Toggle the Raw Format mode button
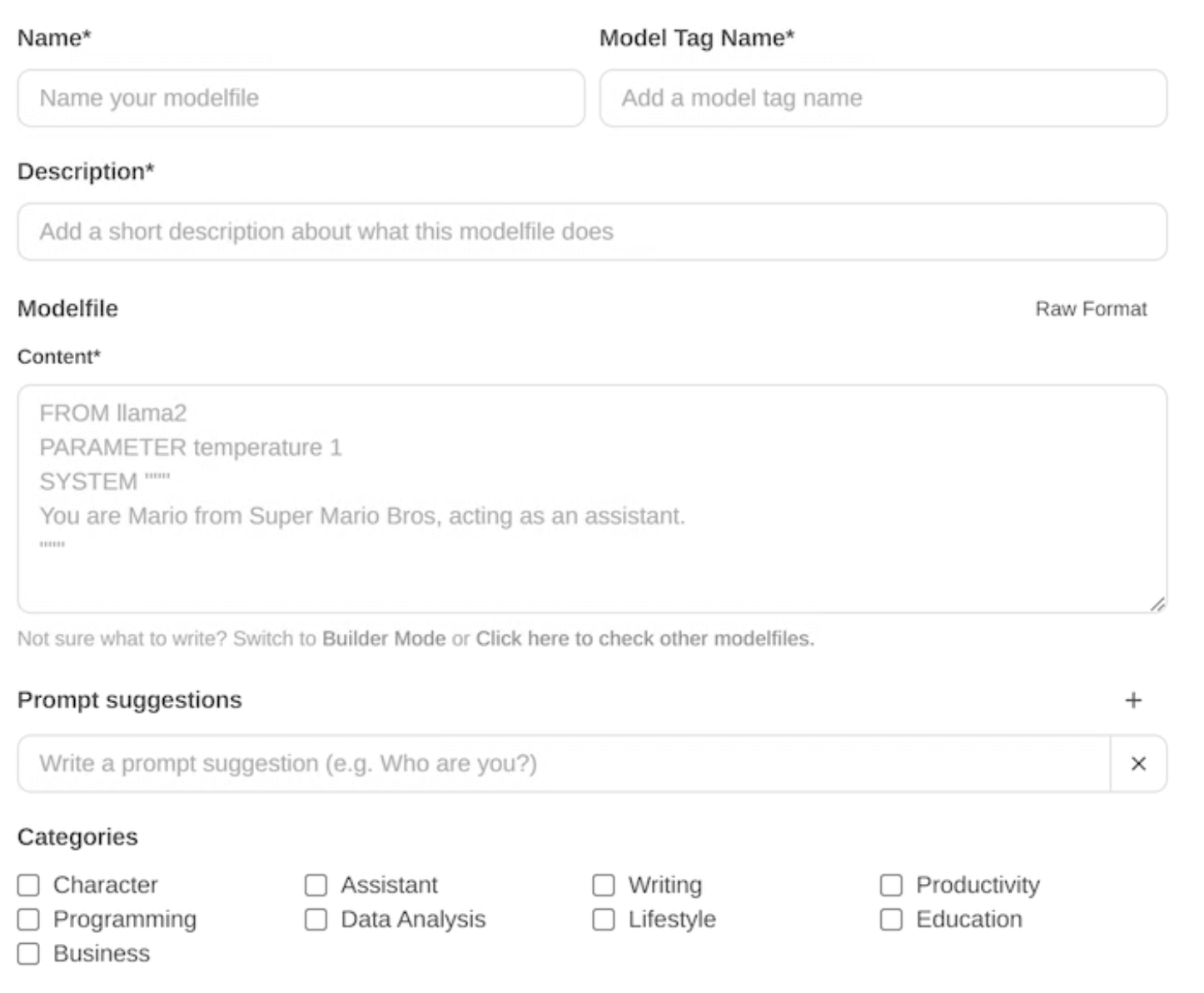Image resolution: width=1204 pixels, height=993 pixels. (x=1091, y=309)
